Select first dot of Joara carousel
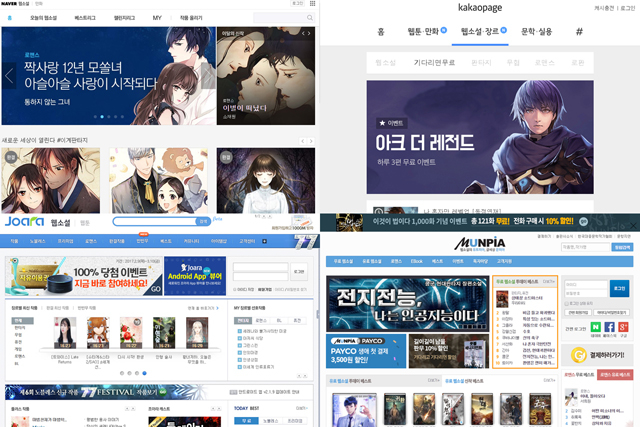 point(122,373)
